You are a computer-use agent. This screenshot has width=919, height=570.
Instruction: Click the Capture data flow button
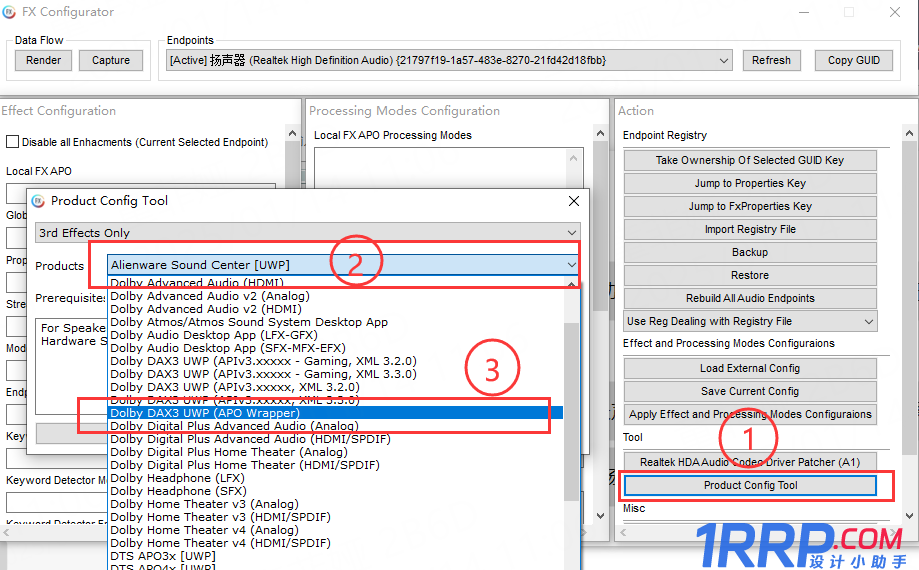[111, 60]
